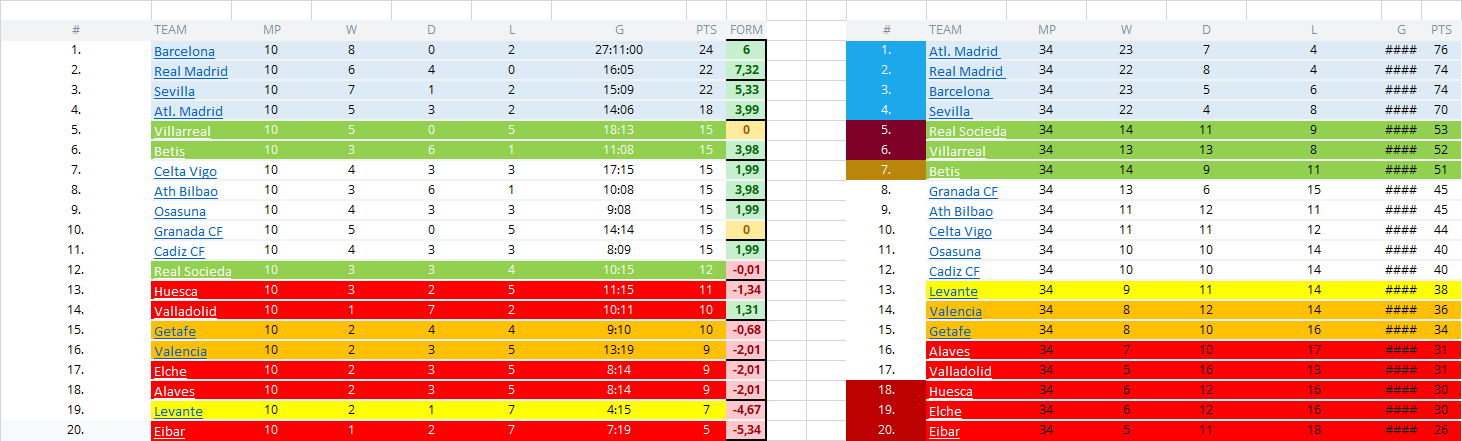Select points cell '70'
Screen dimensions: 1462x441
1441,111
